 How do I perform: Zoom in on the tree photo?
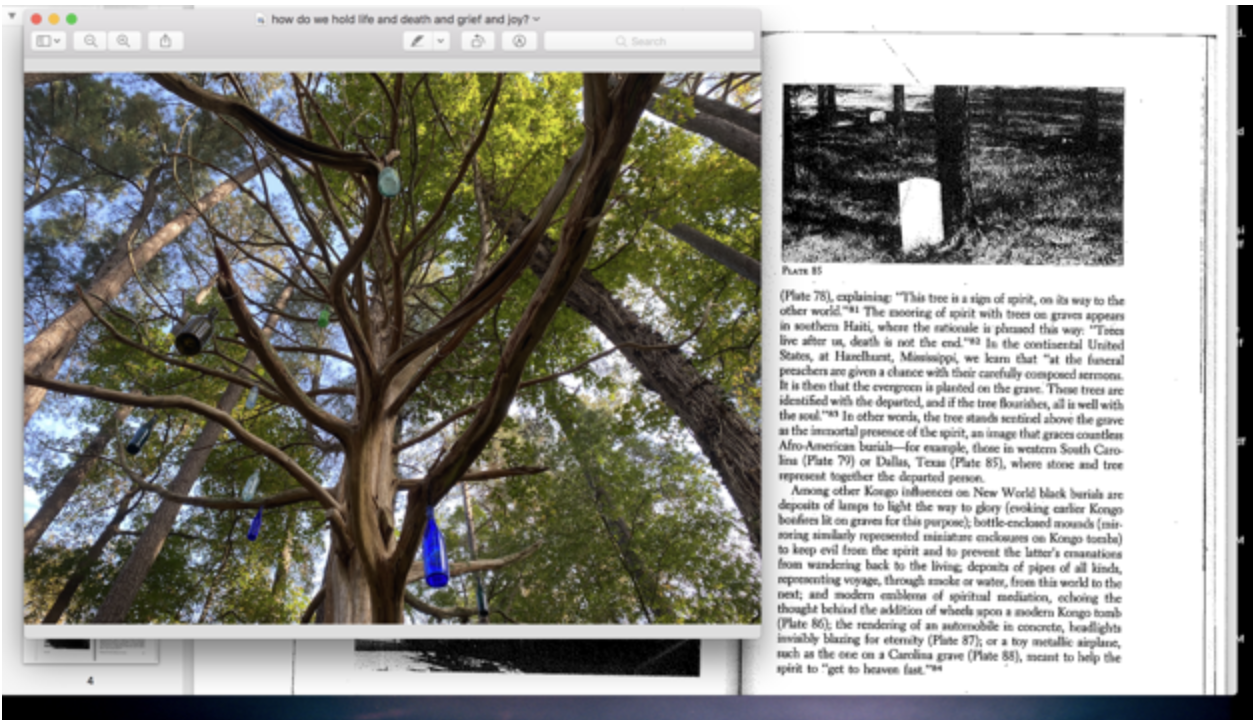click(x=123, y=41)
